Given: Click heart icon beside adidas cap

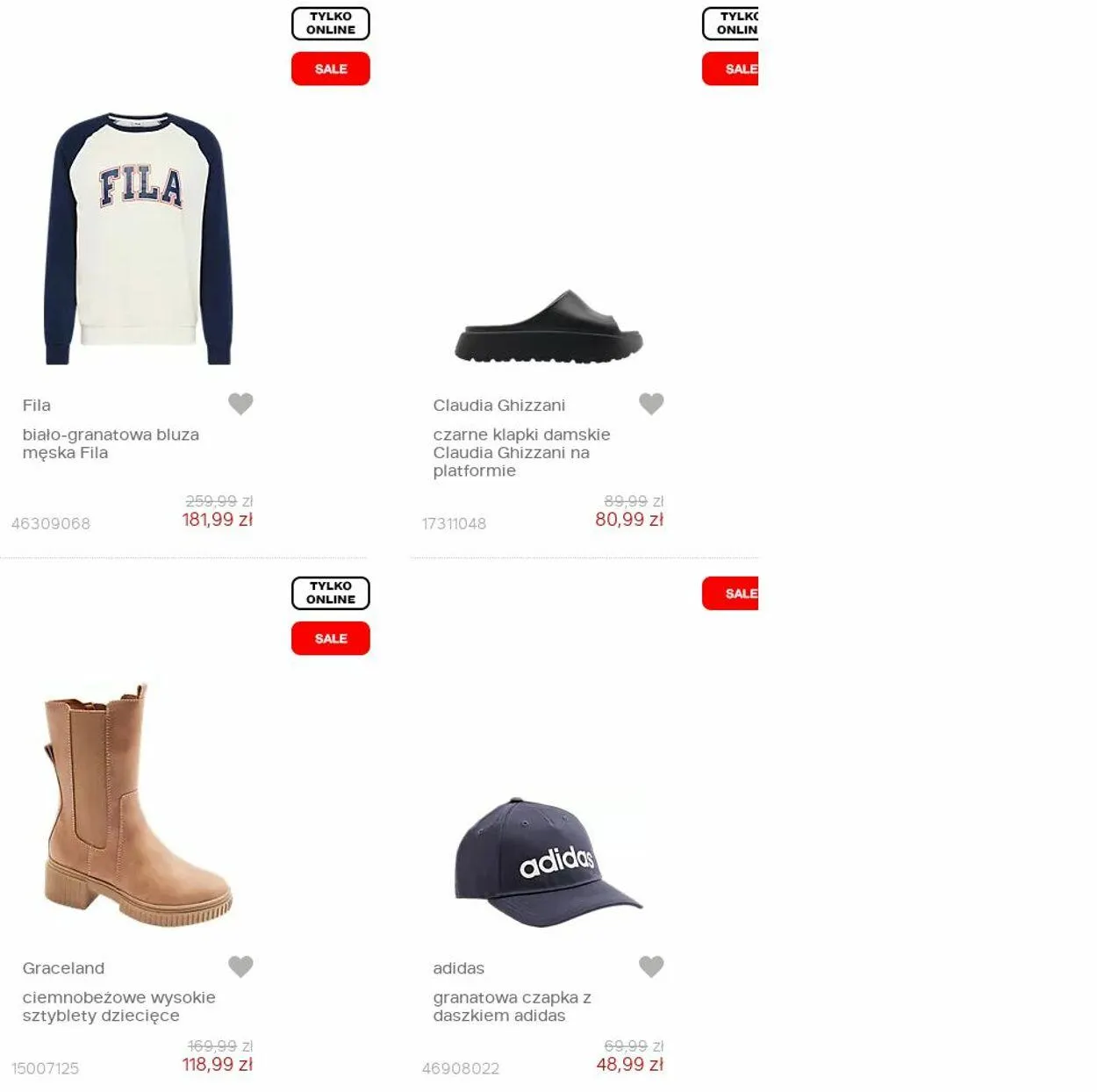Looking at the screenshot, I should click(651, 966).
